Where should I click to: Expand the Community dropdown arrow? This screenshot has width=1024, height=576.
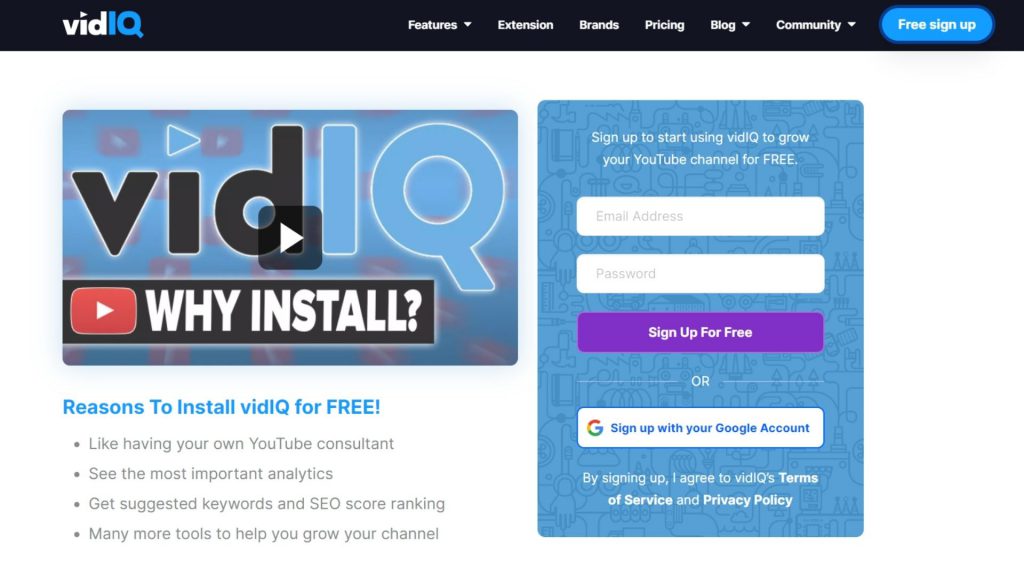coord(852,25)
